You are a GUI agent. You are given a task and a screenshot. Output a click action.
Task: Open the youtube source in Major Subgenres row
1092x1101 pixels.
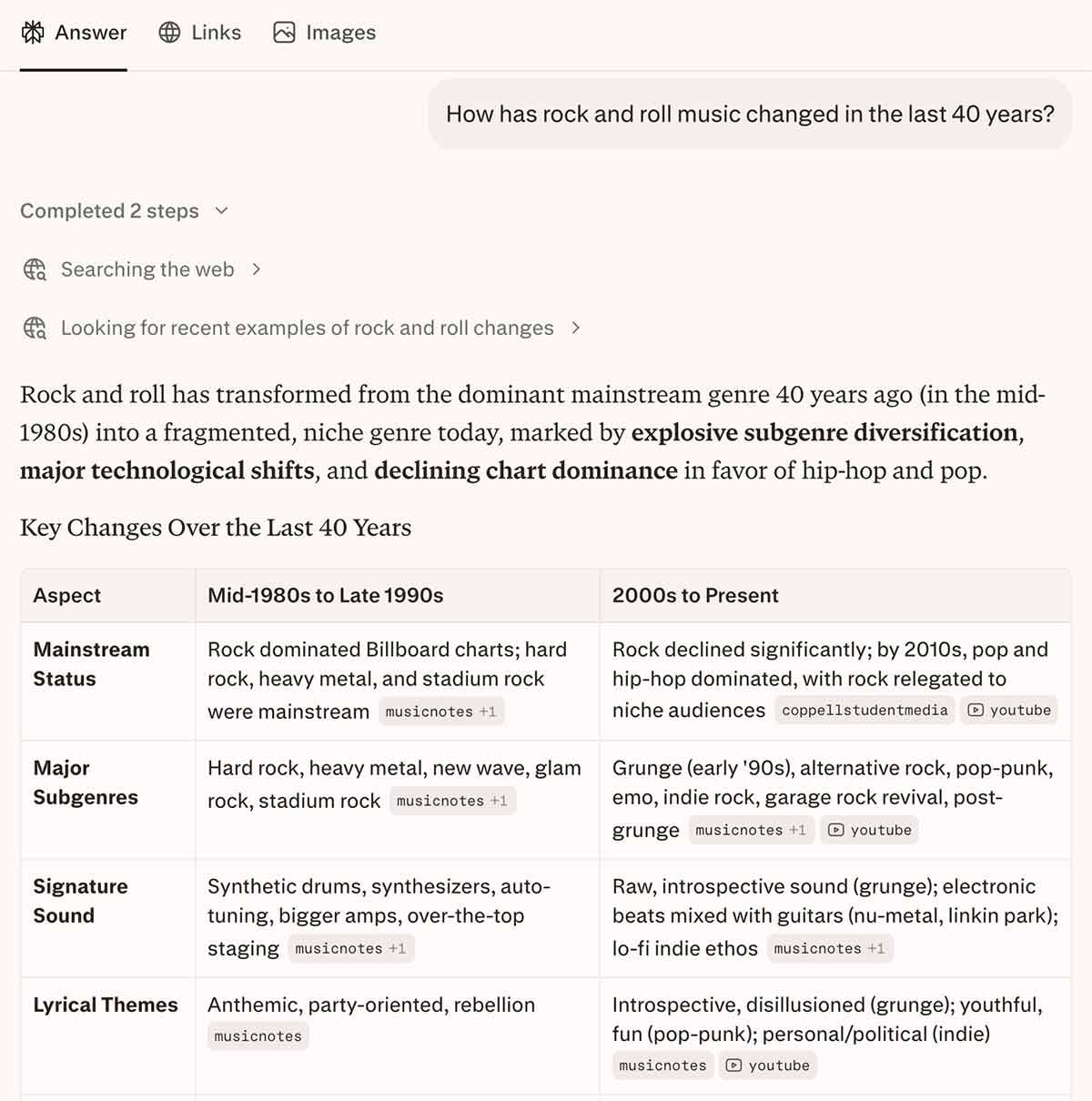869,830
